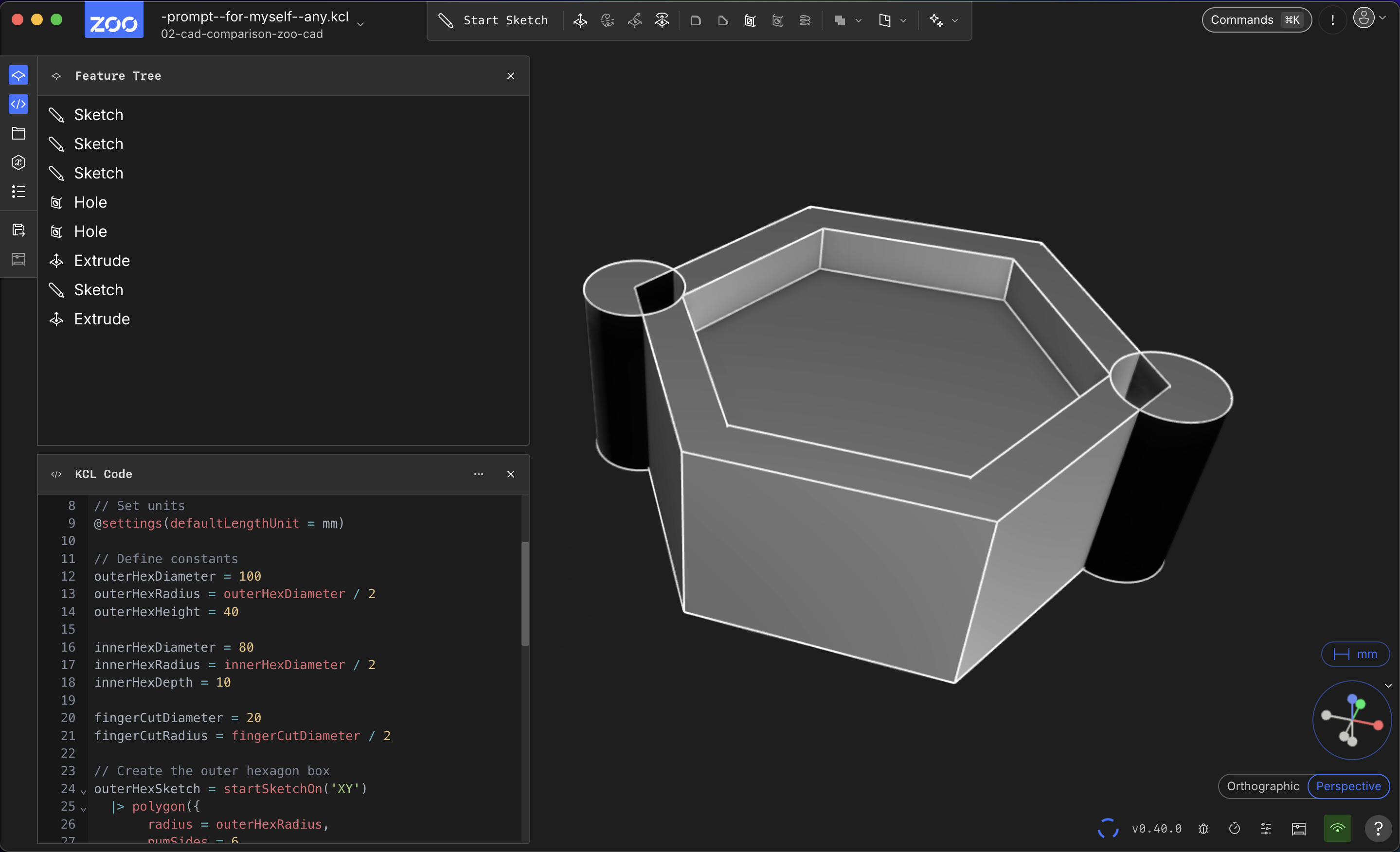The width and height of the screenshot is (1400, 852).
Task: Open the Boolean operations dropdown arrow
Action: (859, 21)
